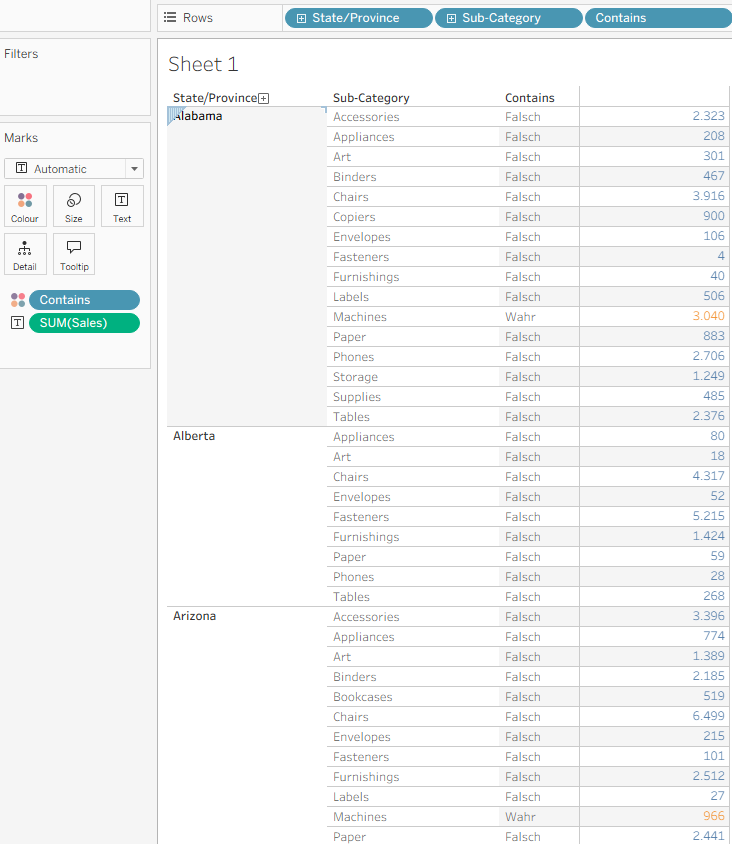Click text icon beside SUM(Sales) pill
This screenshot has height=844, width=732.
17,322
